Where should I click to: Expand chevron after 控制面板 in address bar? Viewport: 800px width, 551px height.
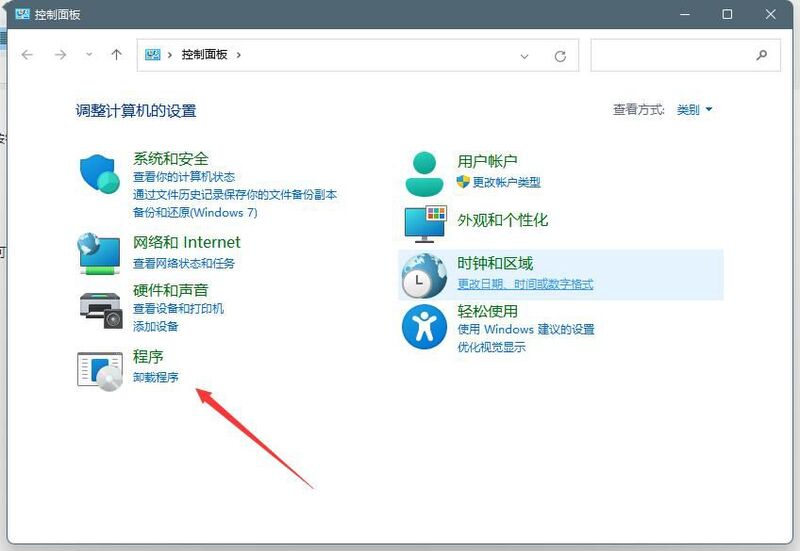(239, 55)
